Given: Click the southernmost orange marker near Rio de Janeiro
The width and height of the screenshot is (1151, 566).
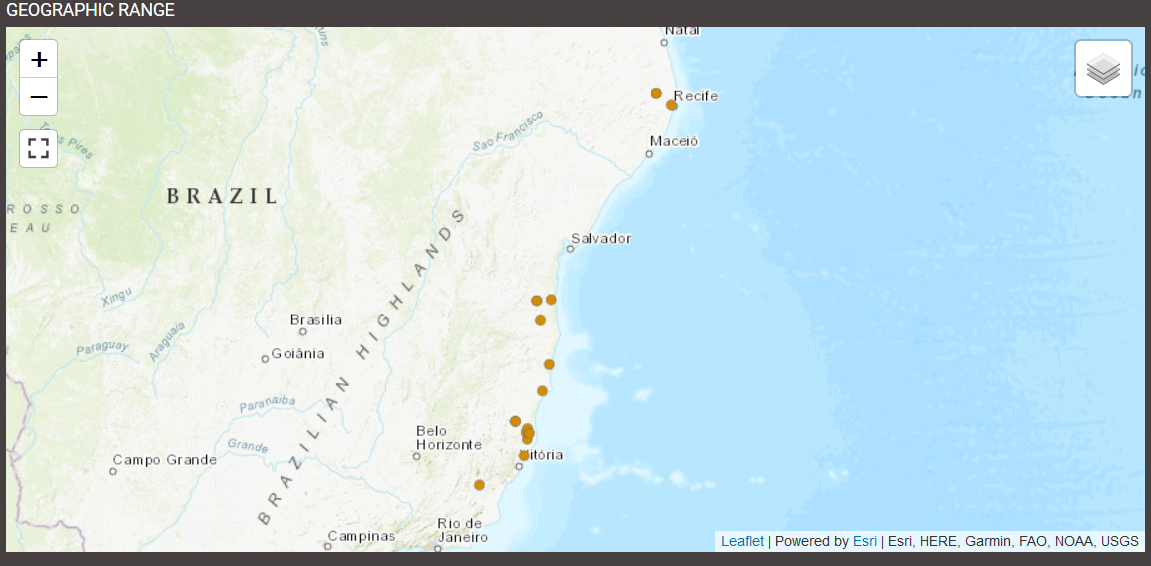Looking at the screenshot, I should [x=479, y=485].
